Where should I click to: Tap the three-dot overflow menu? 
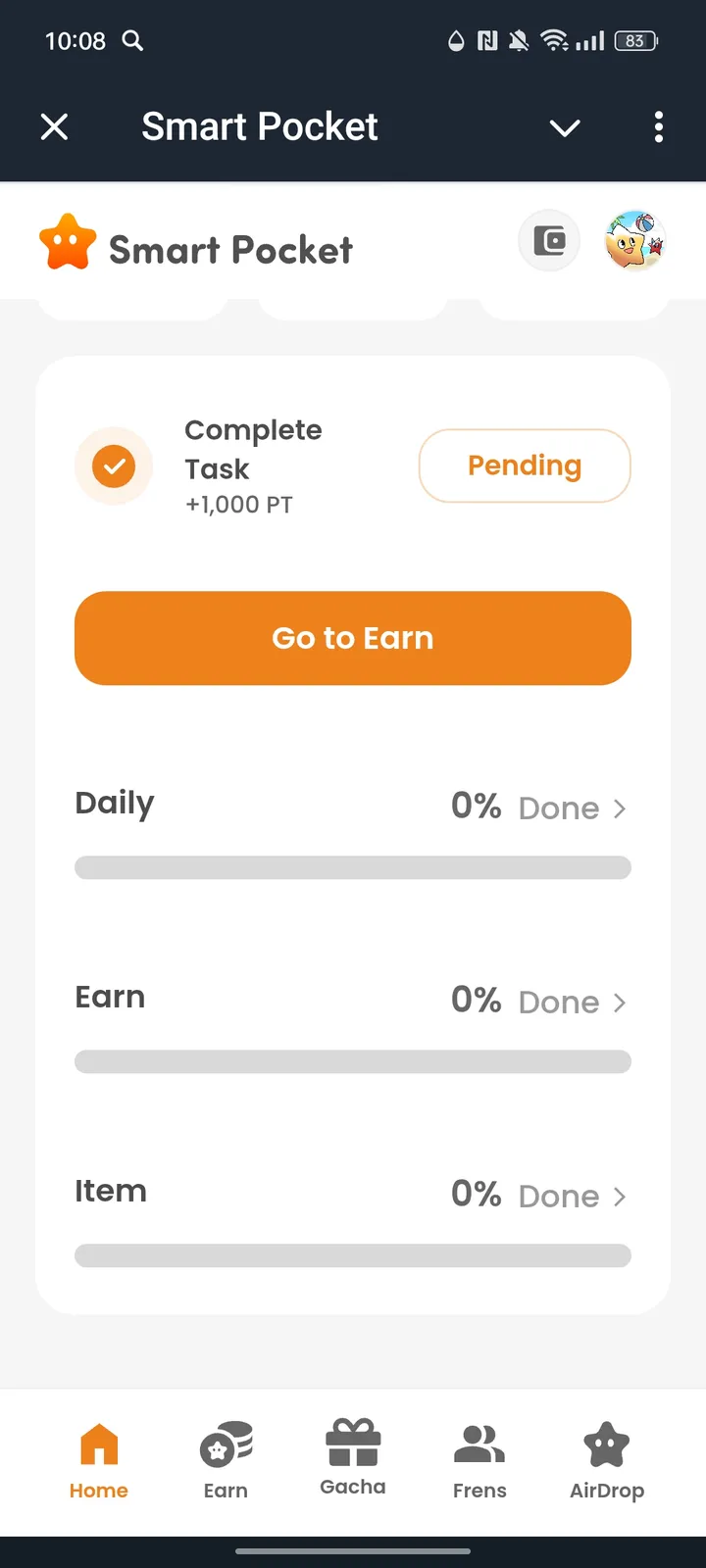point(658,126)
